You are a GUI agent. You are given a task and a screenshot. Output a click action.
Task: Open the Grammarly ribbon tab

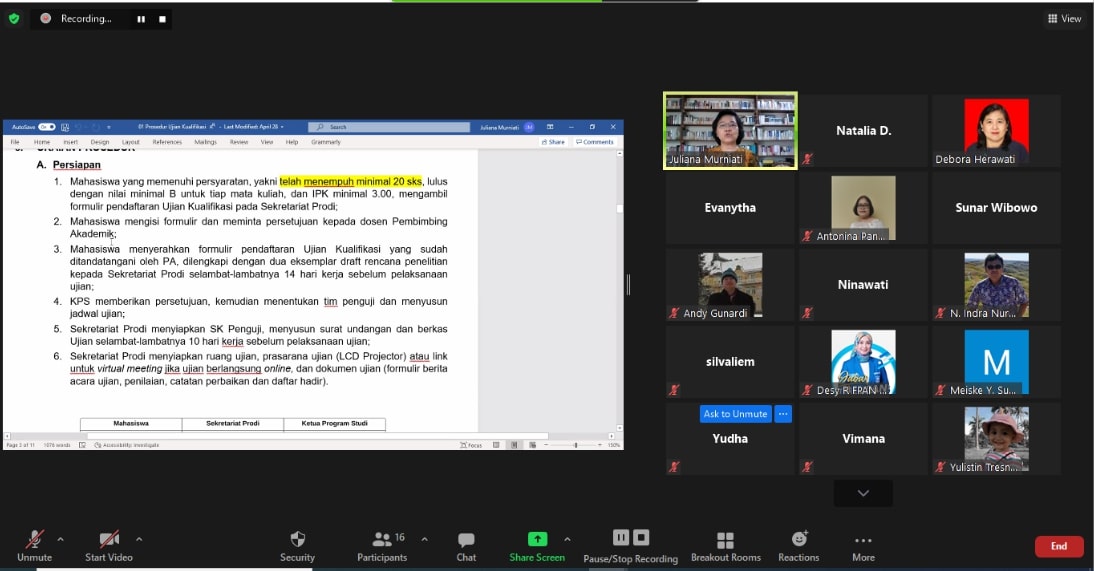point(326,142)
